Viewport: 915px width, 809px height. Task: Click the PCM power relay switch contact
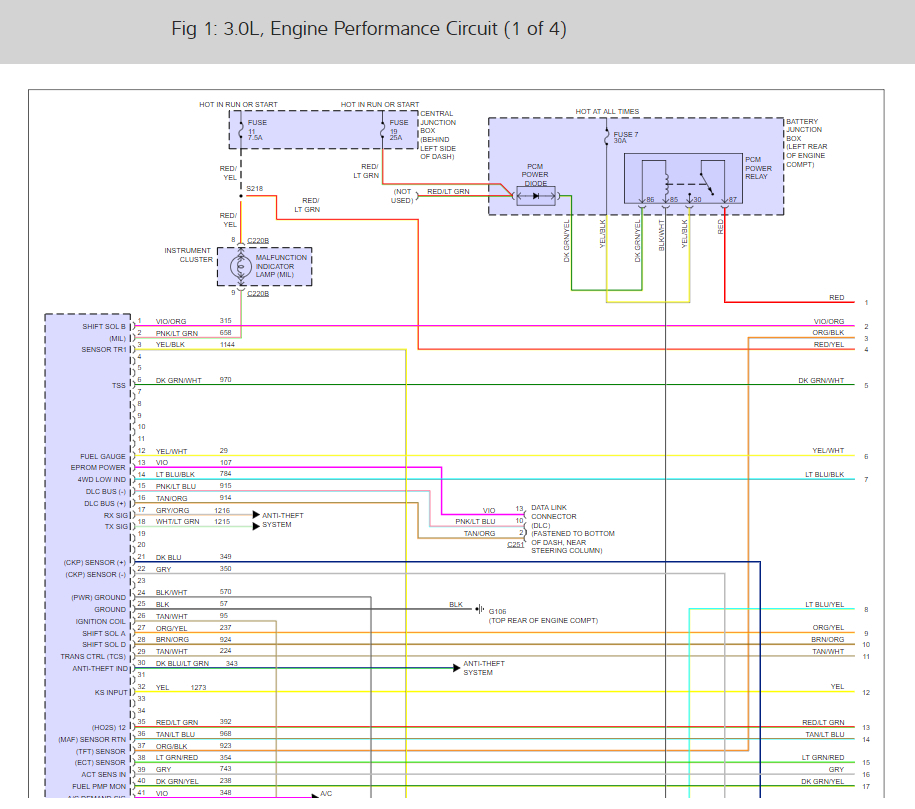707,184
